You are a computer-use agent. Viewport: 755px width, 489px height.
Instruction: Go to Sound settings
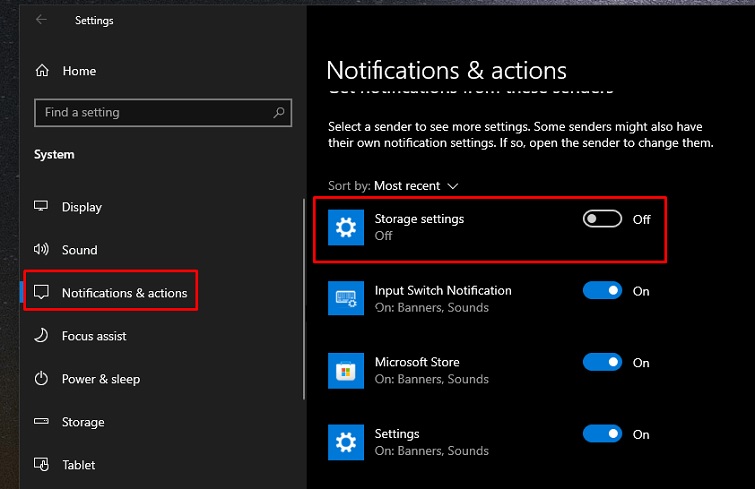tap(79, 250)
